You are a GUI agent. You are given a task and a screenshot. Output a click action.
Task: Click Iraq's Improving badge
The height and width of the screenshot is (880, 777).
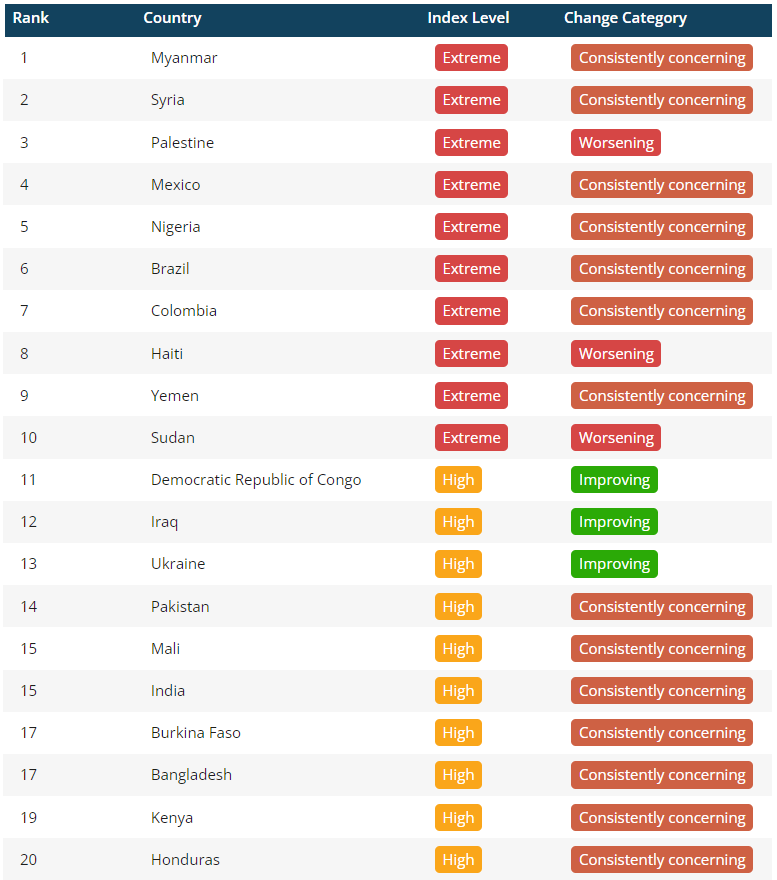(614, 522)
